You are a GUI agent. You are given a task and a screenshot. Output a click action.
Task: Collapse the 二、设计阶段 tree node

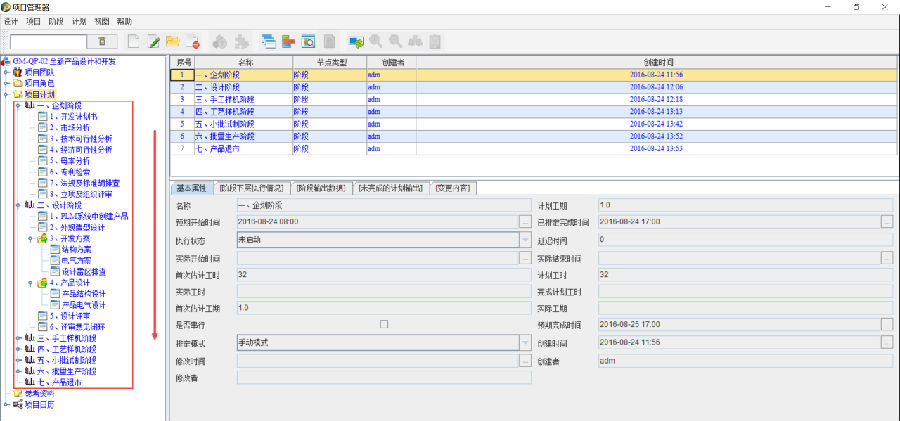tap(18, 203)
